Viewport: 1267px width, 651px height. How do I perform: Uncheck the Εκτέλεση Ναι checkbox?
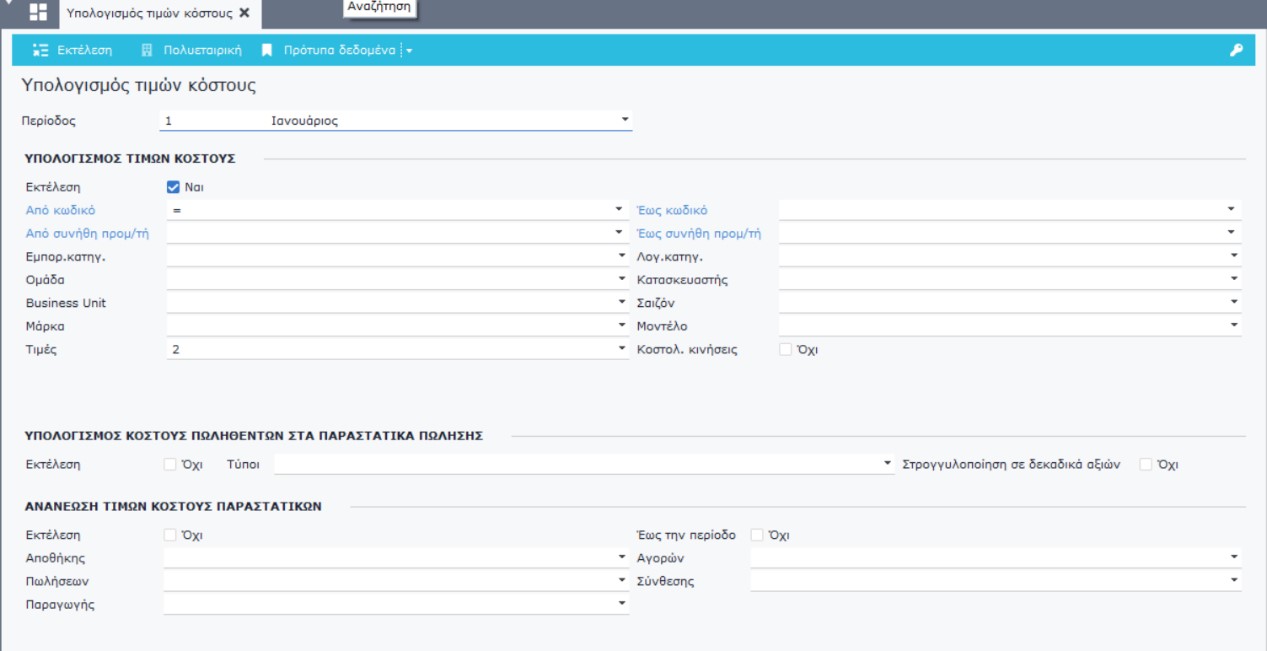point(173,187)
